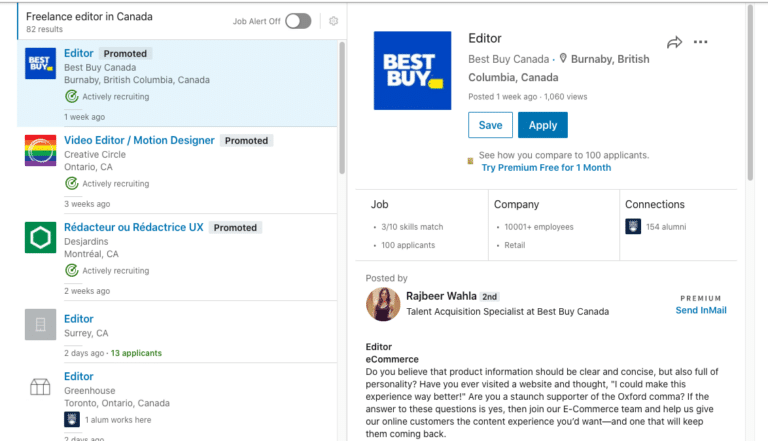Open Rédacteur ou Rédactrice UX job listing
The width and height of the screenshot is (768, 441).
tap(134, 227)
